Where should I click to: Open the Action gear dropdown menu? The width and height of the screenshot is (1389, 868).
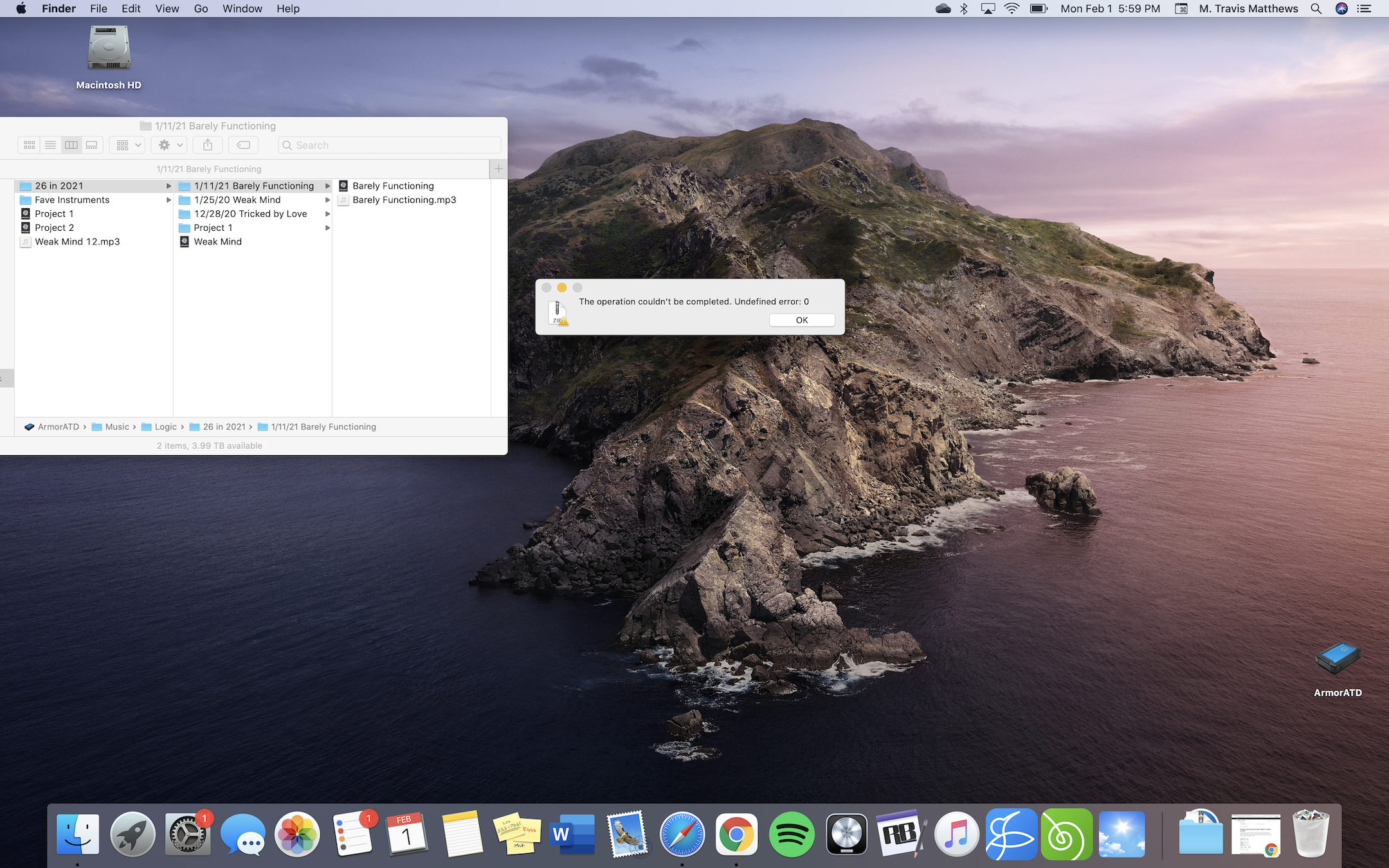click(x=170, y=145)
